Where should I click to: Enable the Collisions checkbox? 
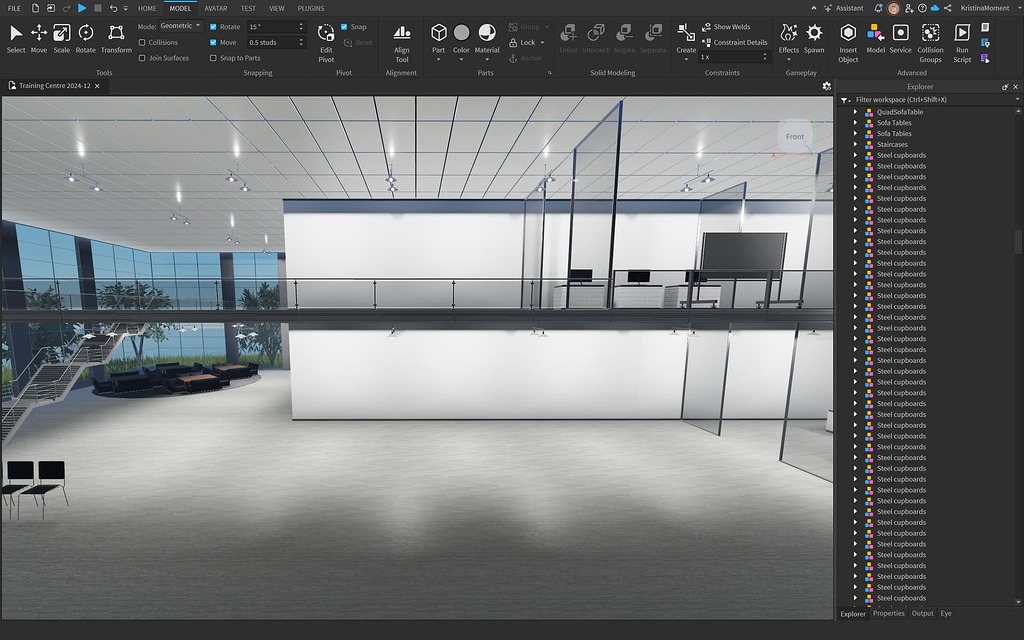[143, 42]
